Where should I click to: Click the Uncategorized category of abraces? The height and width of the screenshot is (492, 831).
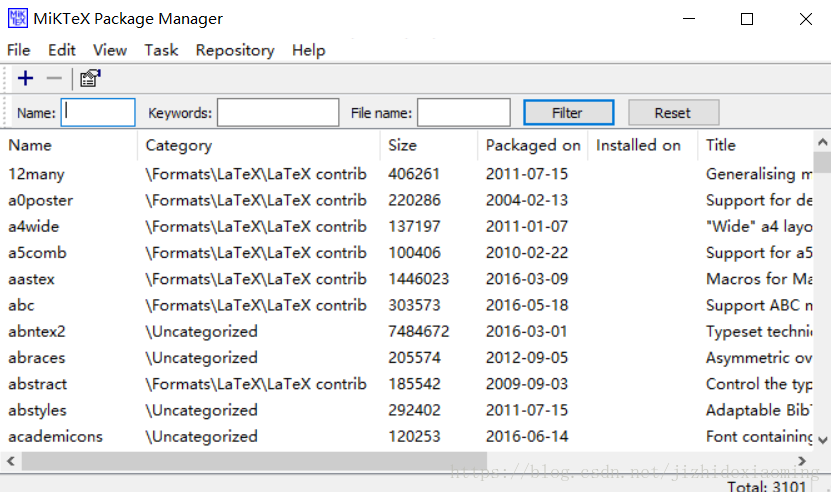201,358
